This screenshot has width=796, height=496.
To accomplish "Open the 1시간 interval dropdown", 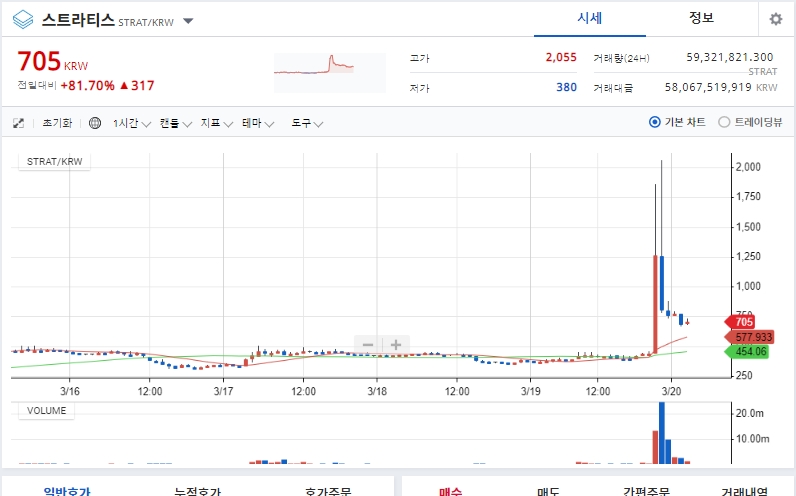I will pos(131,123).
